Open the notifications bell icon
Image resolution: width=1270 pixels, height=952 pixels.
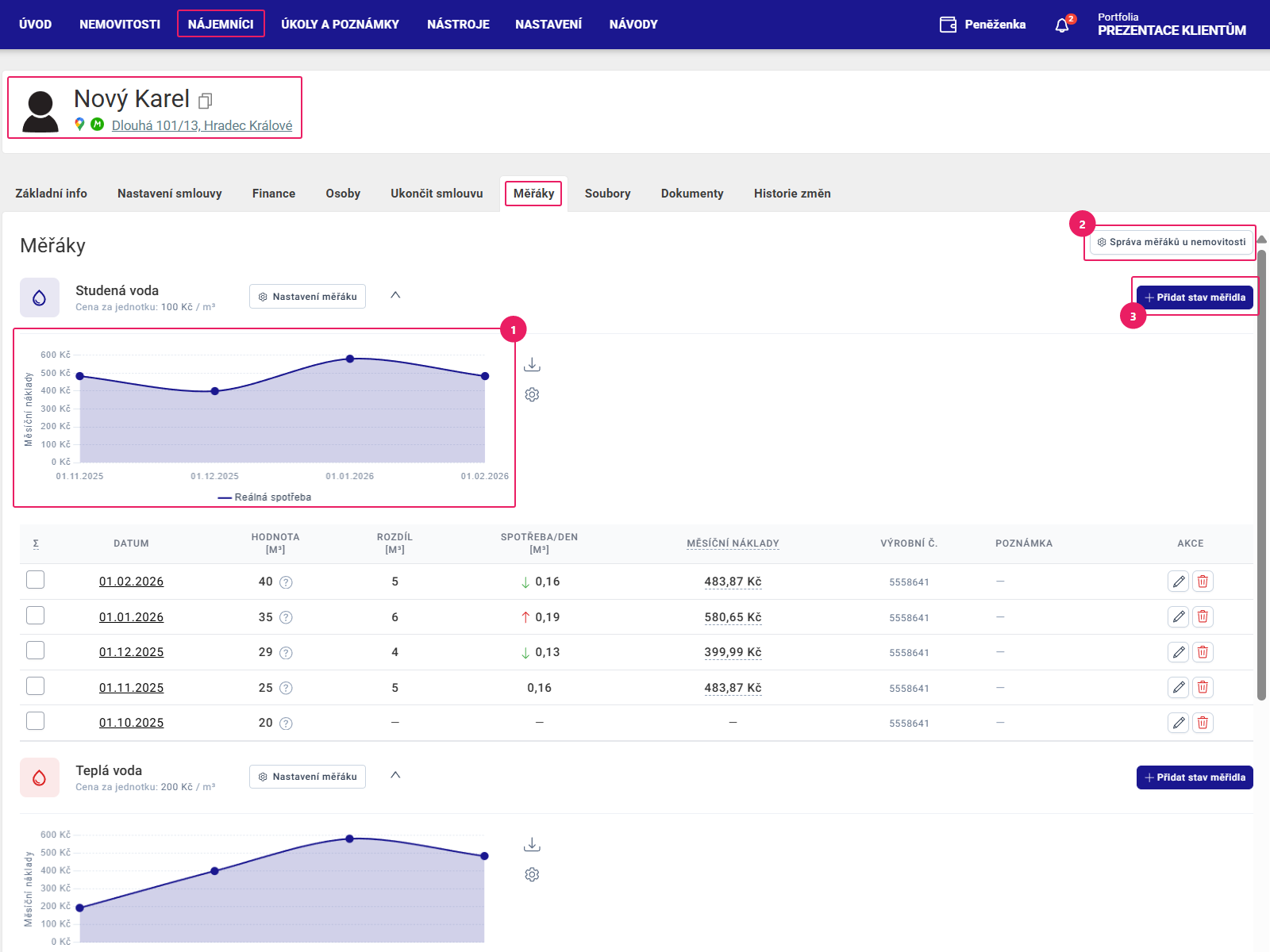[1062, 25]
